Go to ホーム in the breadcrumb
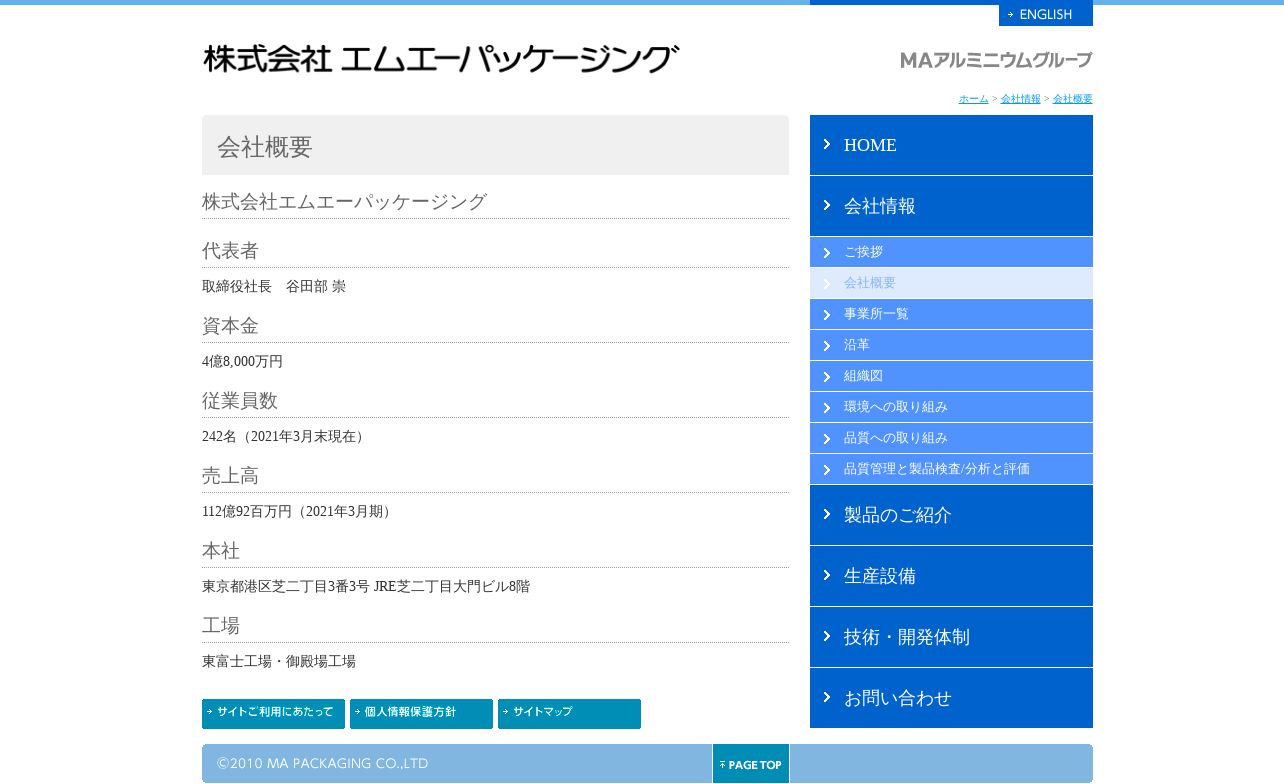 click(973, 99)
